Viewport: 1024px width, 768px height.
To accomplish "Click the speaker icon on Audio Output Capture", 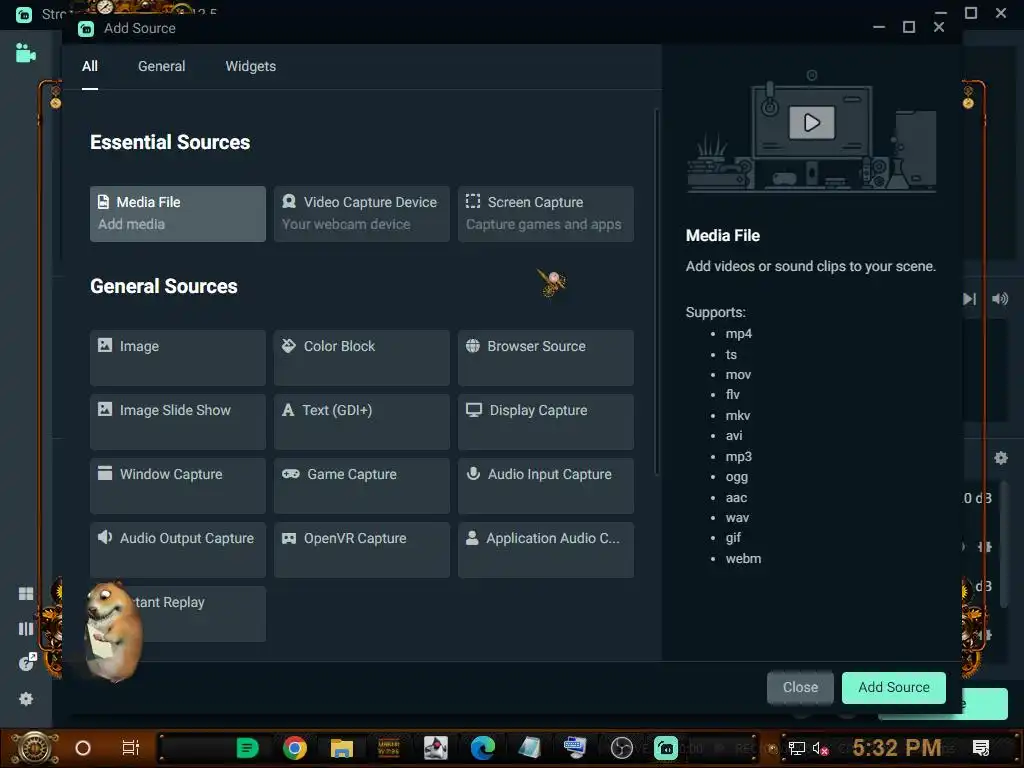I will [x=105, y=537].
